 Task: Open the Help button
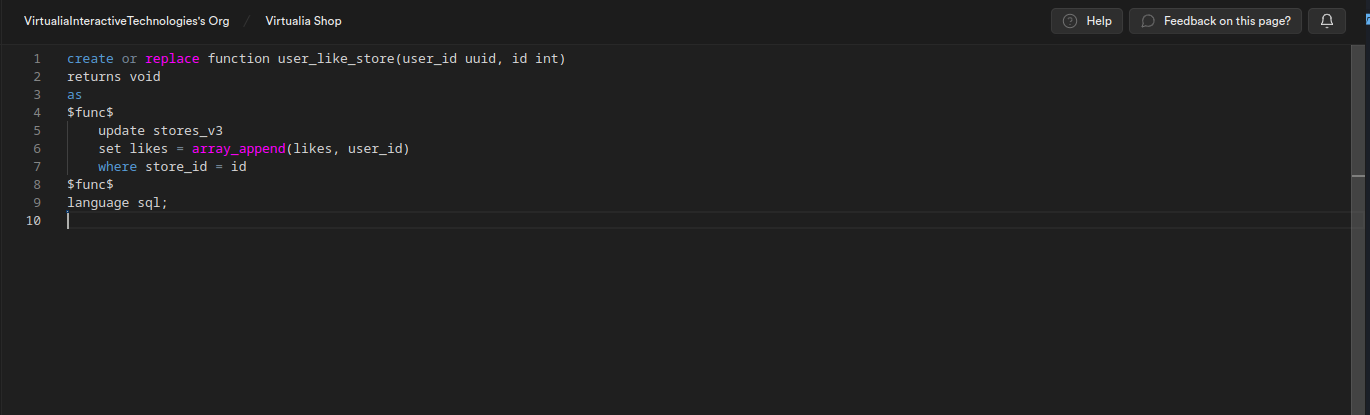click(1086, 21)
